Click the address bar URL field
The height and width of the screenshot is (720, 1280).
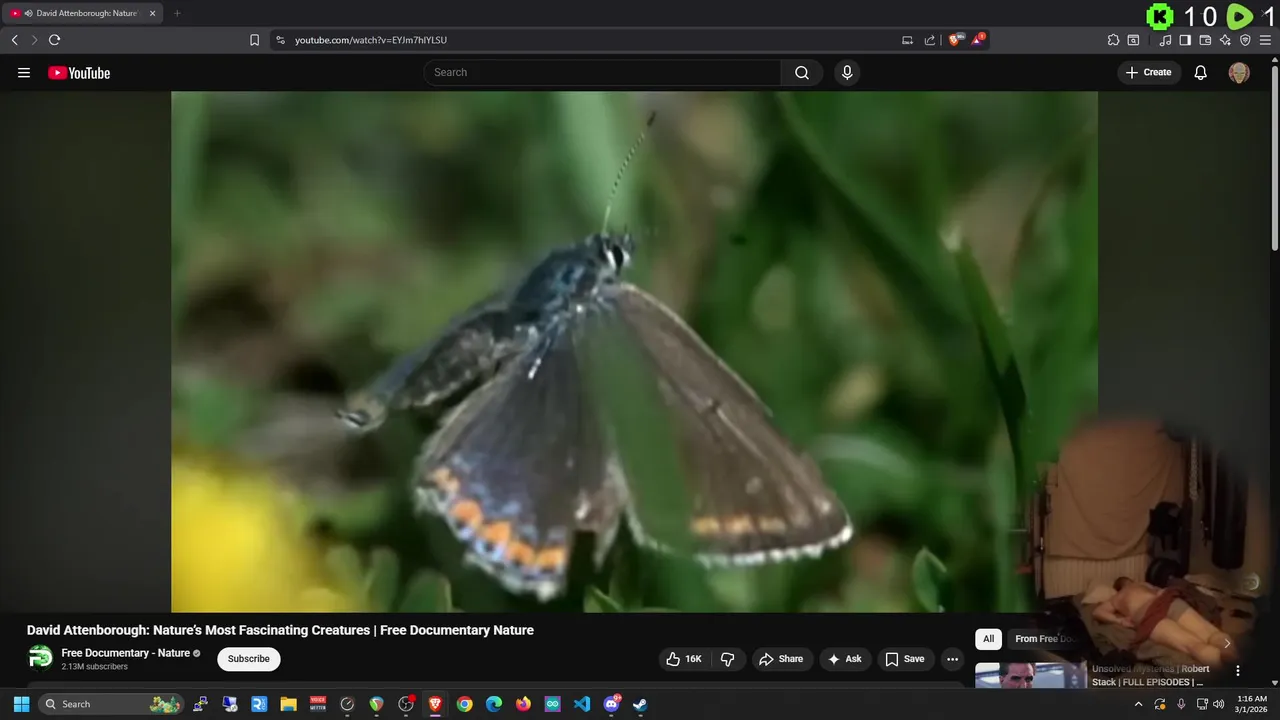coord(590,40)
